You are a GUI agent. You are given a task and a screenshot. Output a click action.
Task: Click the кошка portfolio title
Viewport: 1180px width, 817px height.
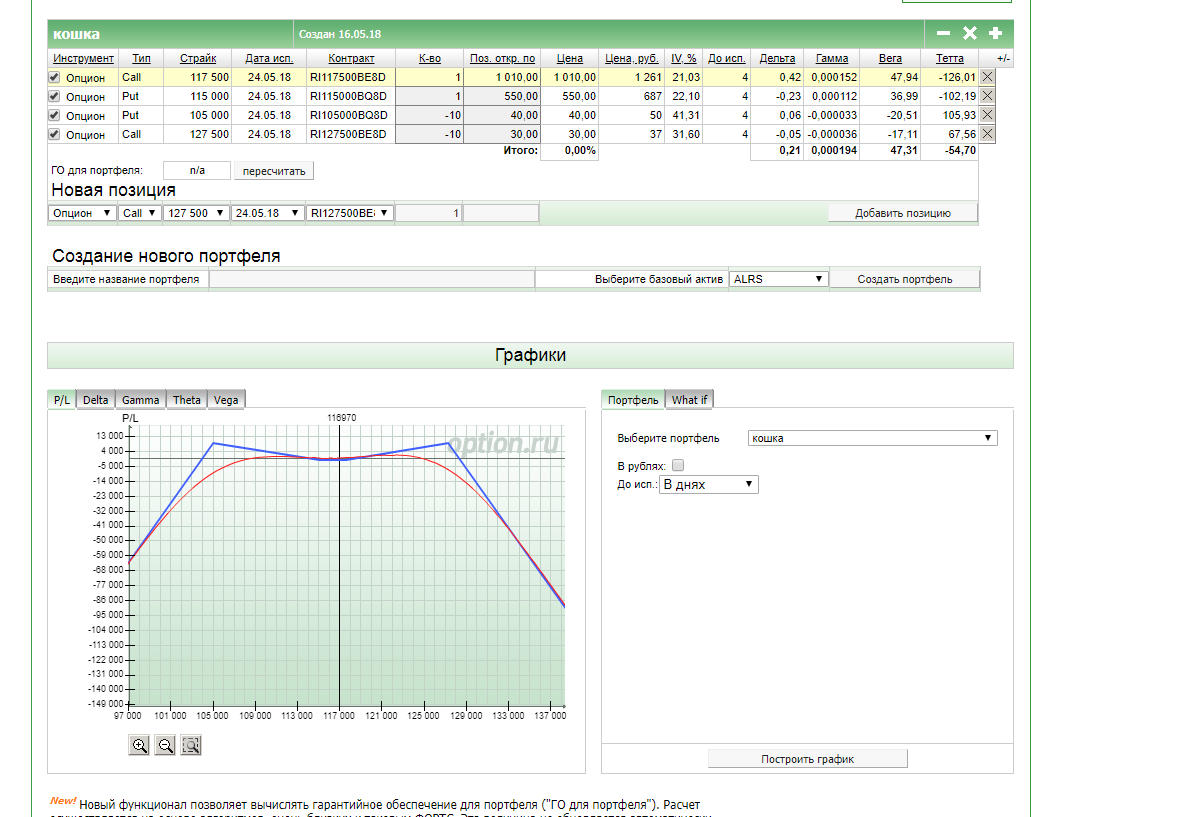76,34
